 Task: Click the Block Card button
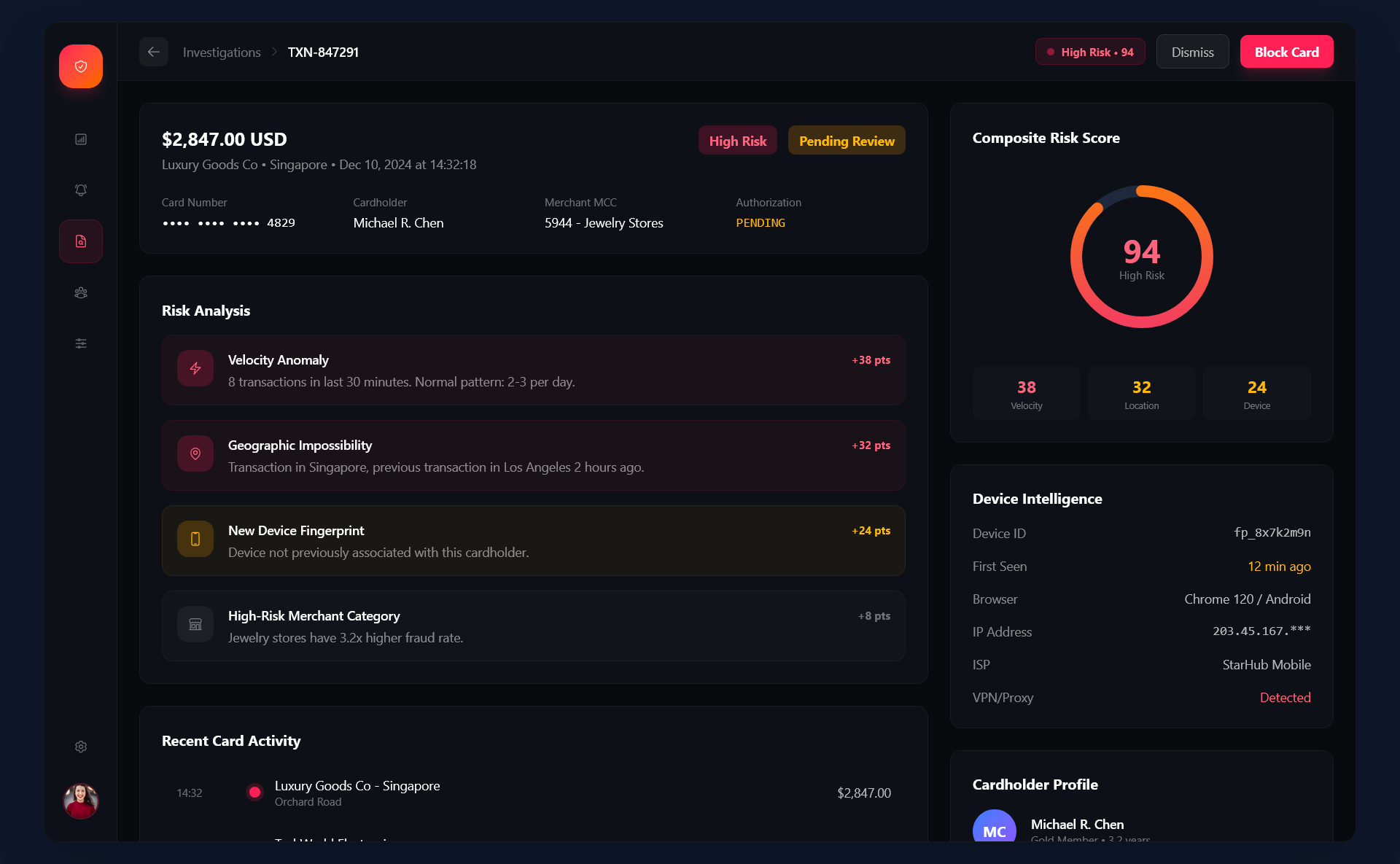pos(1286,51)
